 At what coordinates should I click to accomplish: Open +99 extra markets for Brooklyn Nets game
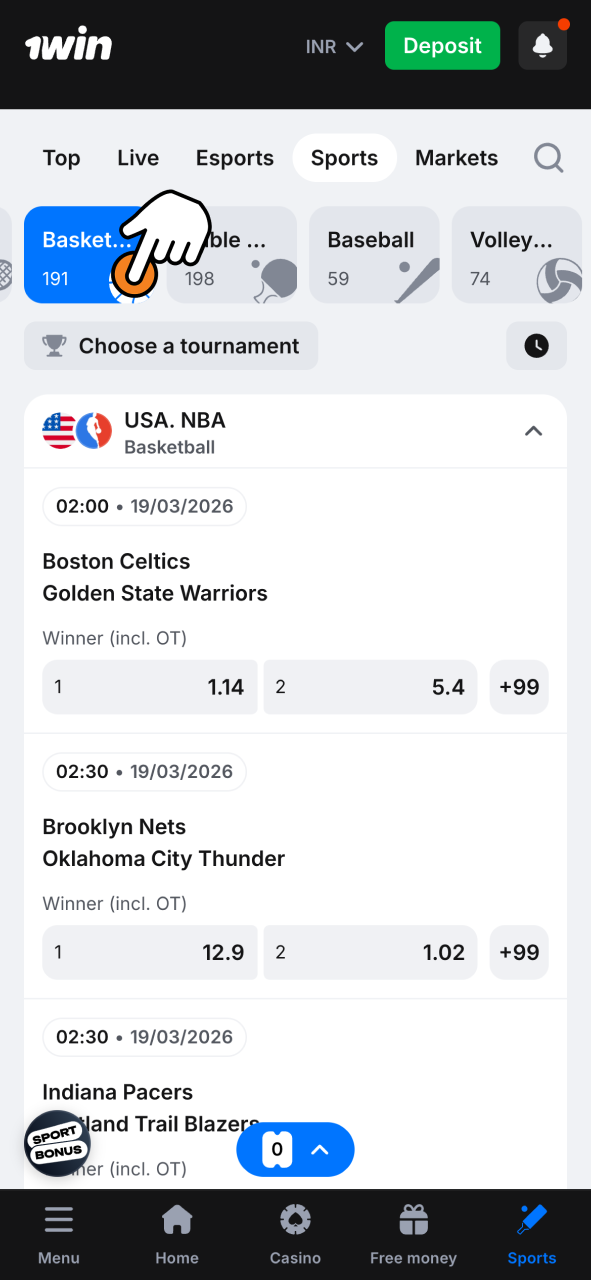pos(519,952)
